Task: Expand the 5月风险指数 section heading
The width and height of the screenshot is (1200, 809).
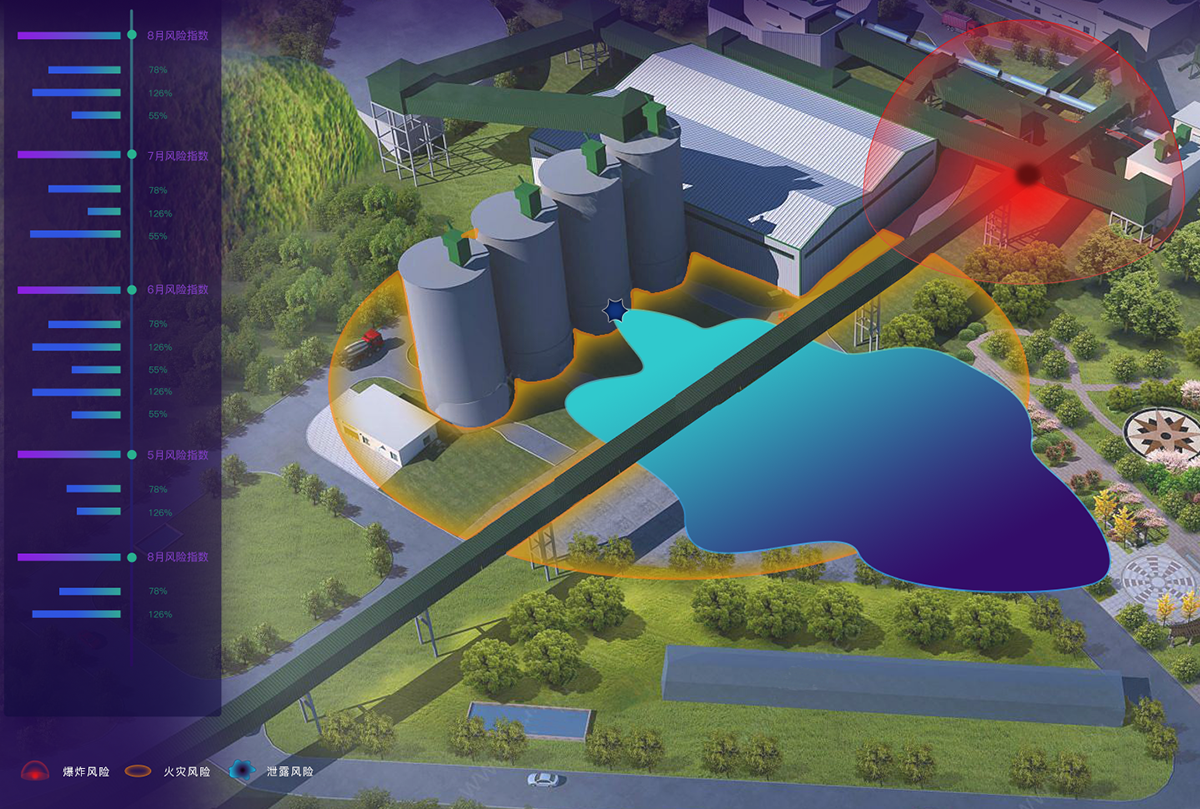Action: point(178,454)
